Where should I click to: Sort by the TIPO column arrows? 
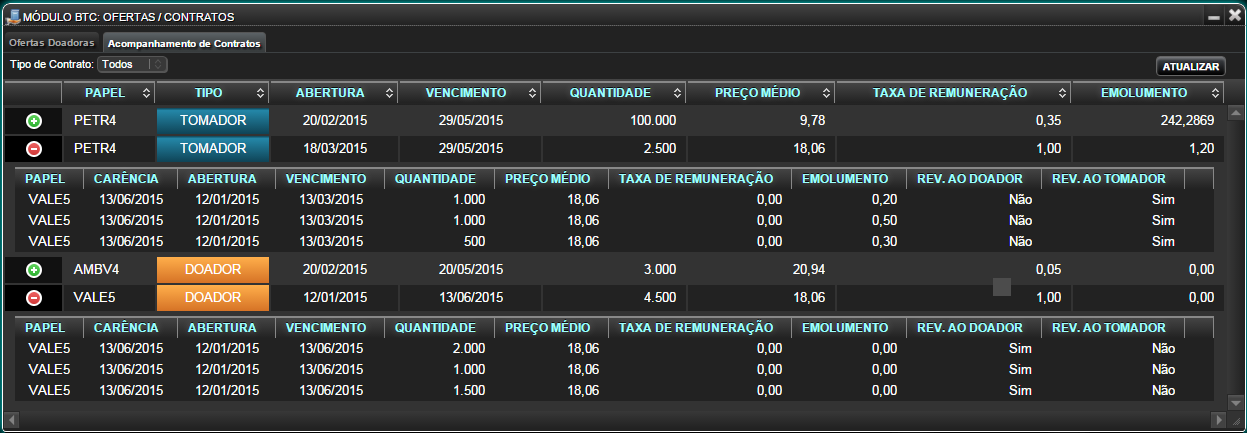261,93
